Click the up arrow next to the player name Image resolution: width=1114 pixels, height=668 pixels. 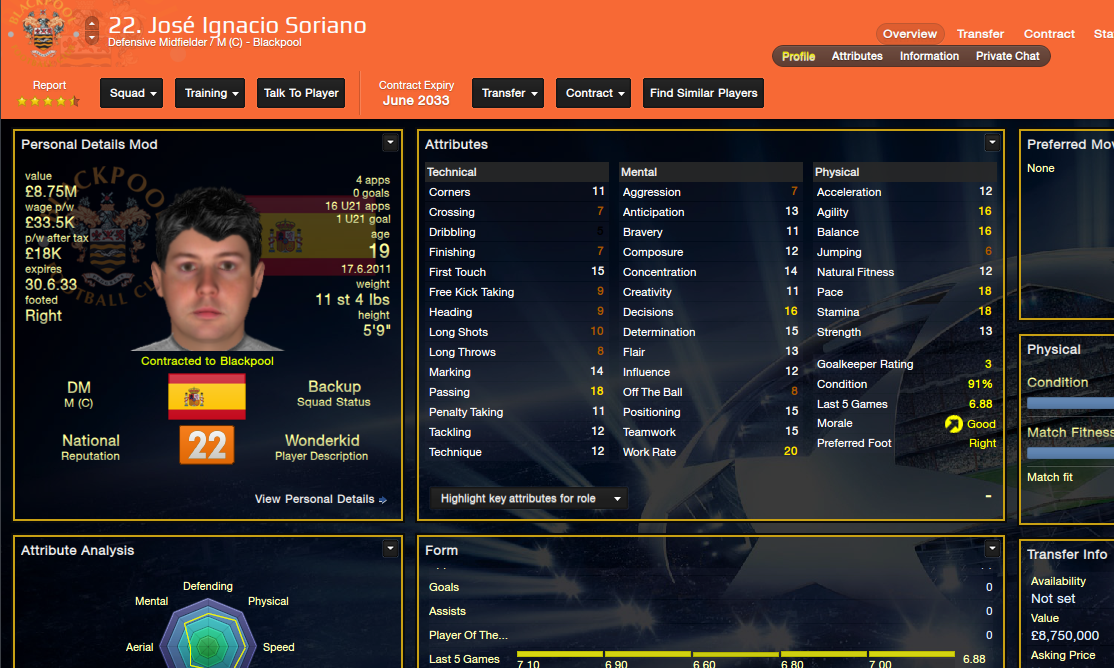coord(92,23)
